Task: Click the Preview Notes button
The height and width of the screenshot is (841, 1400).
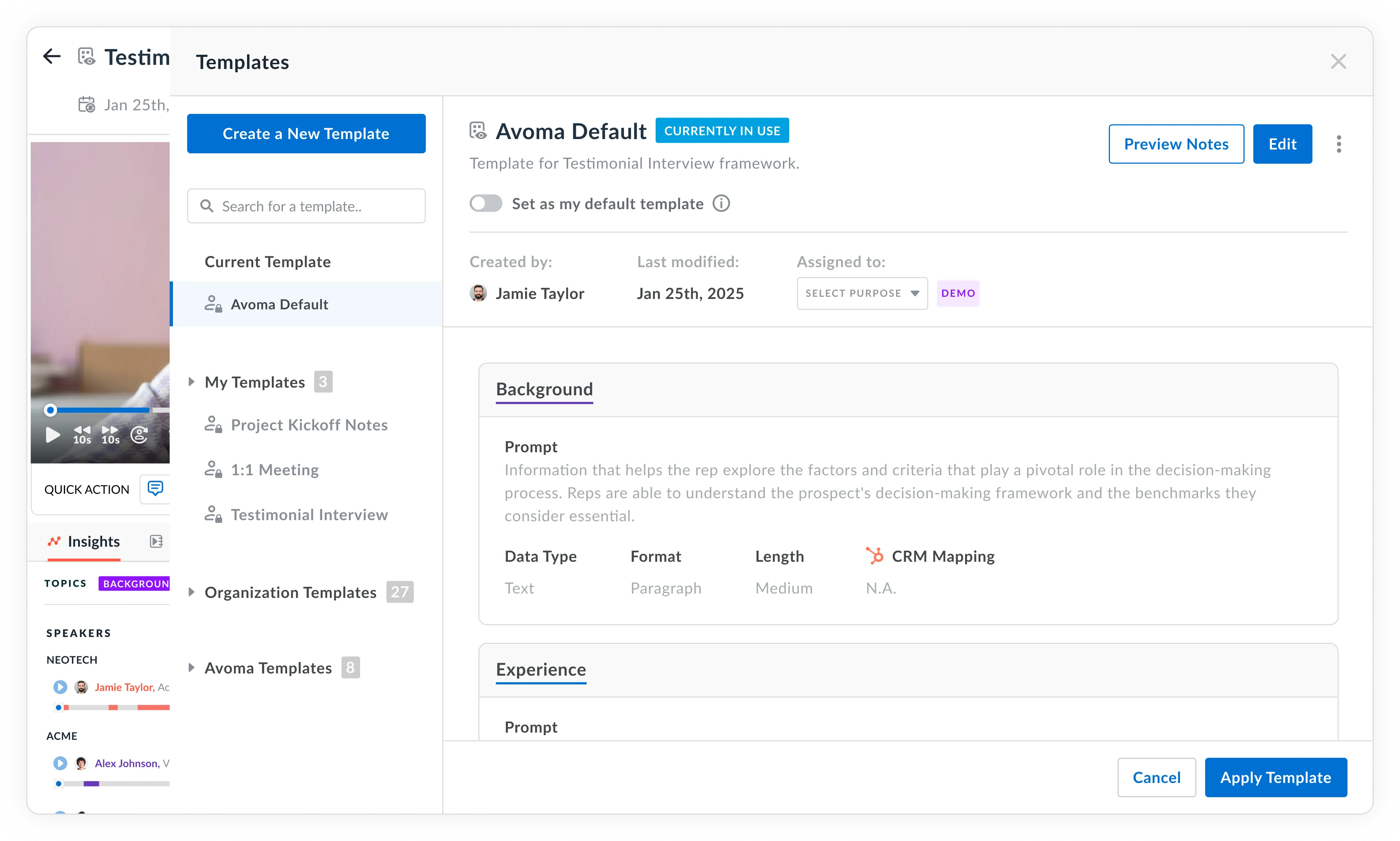Action: click(1176, 144)
